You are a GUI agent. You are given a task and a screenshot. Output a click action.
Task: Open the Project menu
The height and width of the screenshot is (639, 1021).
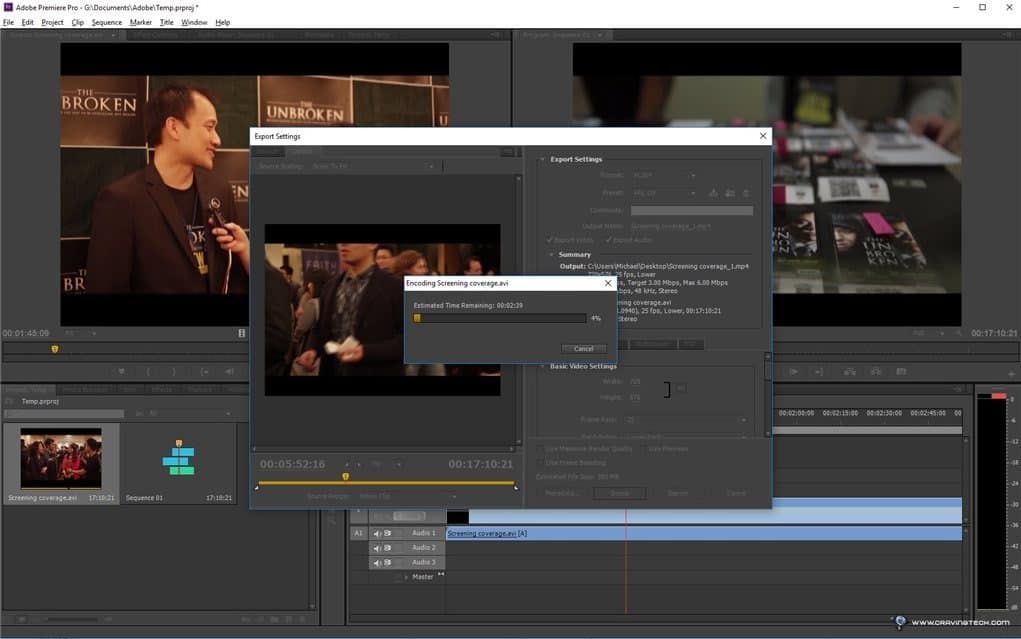tap(52, 22)
